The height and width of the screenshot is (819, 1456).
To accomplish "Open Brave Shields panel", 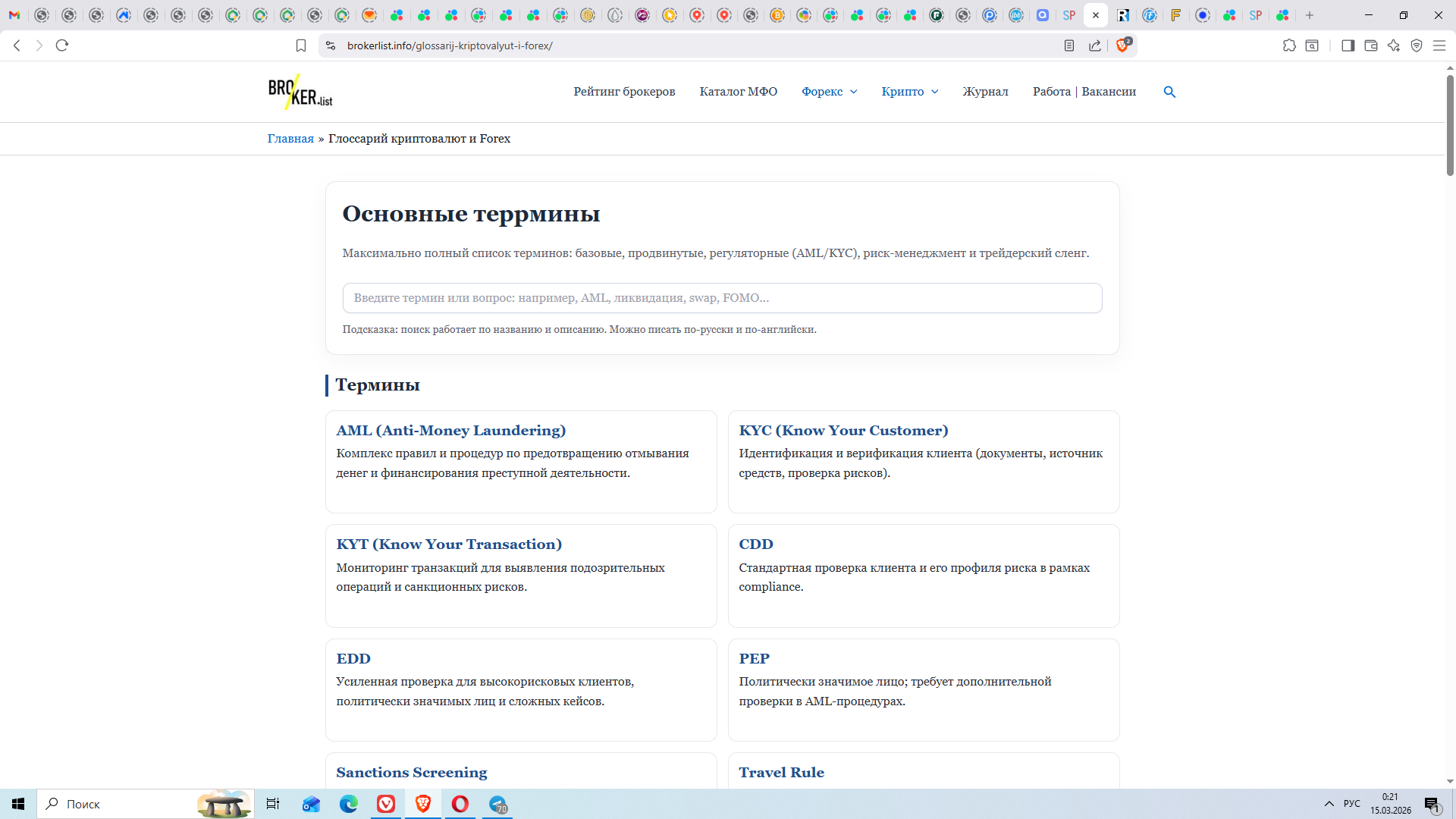I will [1123, 45].
